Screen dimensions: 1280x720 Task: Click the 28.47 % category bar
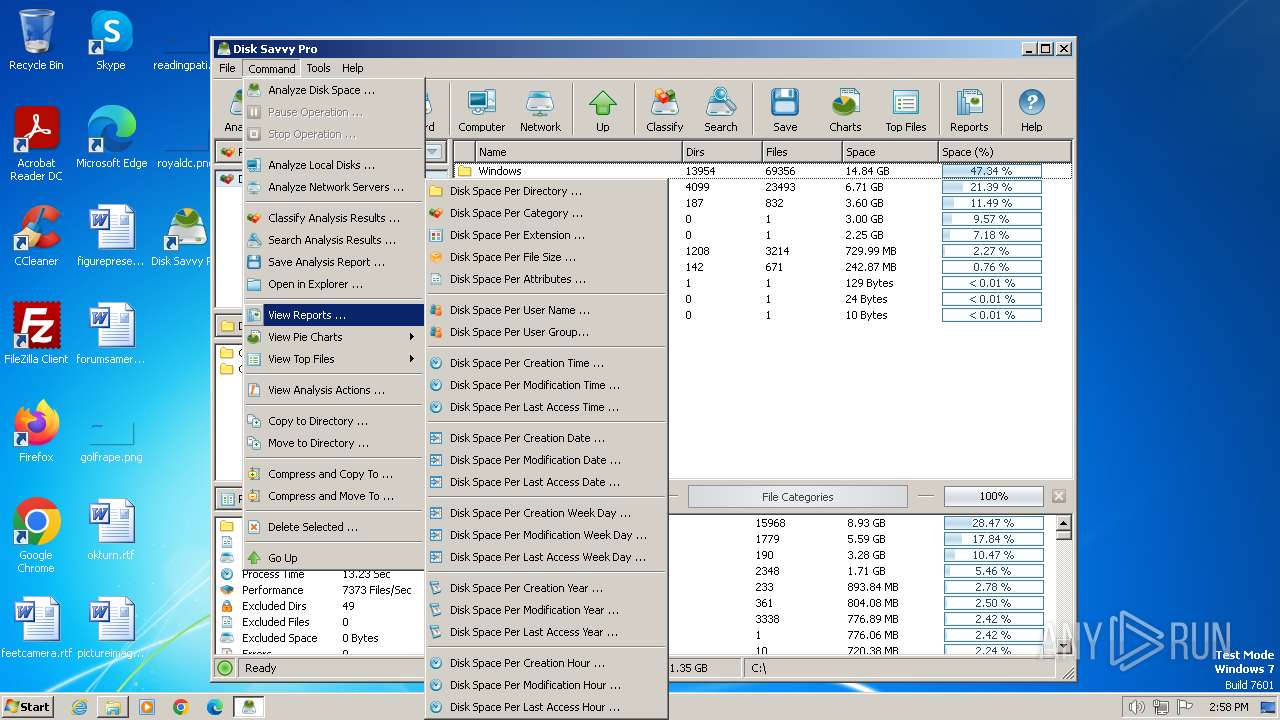(x=993, y=523)
